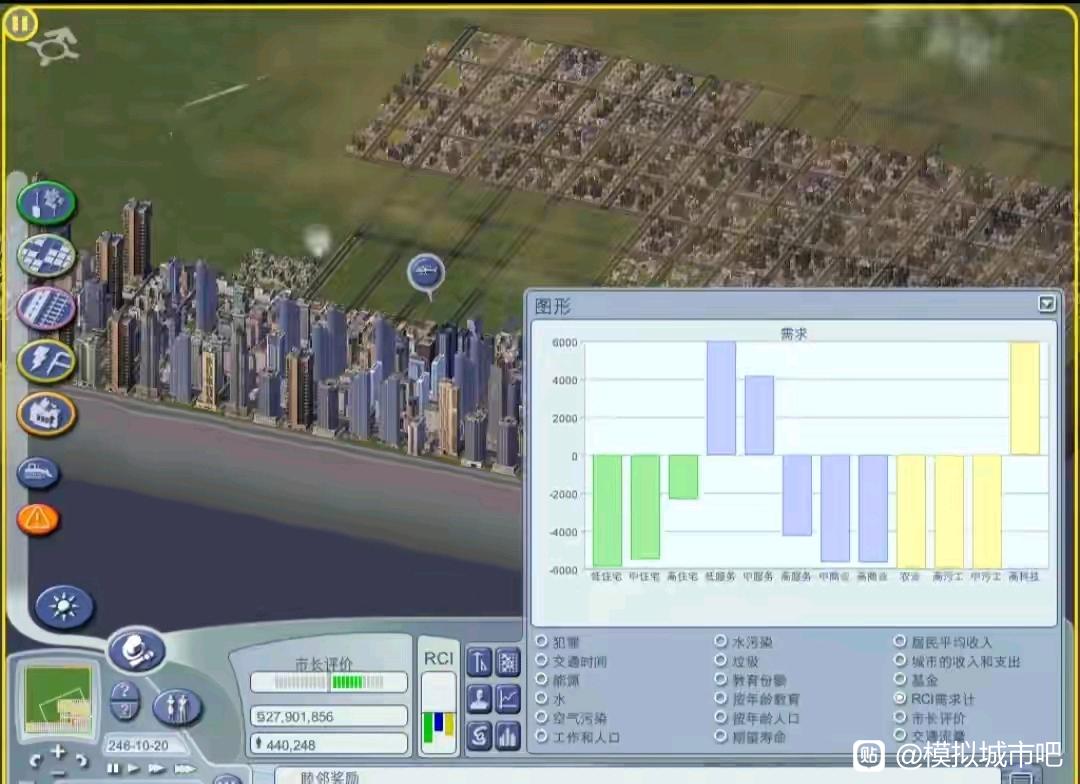
Task: Collapse the 图形 graph panel with arrow
Action: [x=1046, y=304]
